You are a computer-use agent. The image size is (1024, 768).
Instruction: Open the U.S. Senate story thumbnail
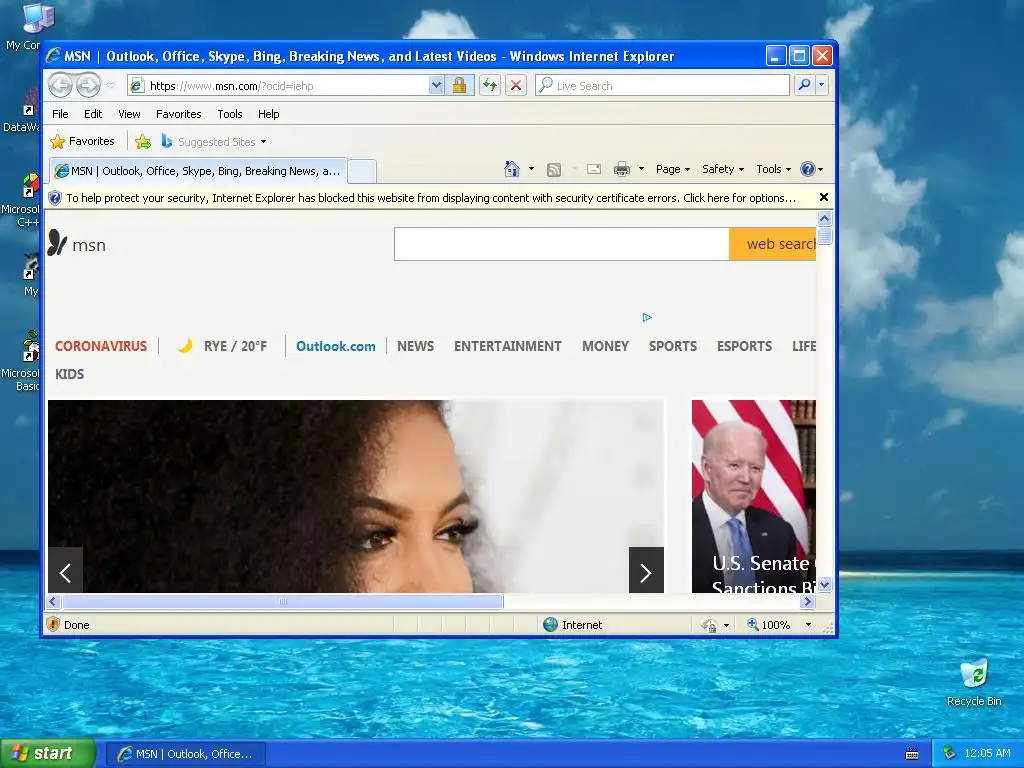(x=754, y=496)
